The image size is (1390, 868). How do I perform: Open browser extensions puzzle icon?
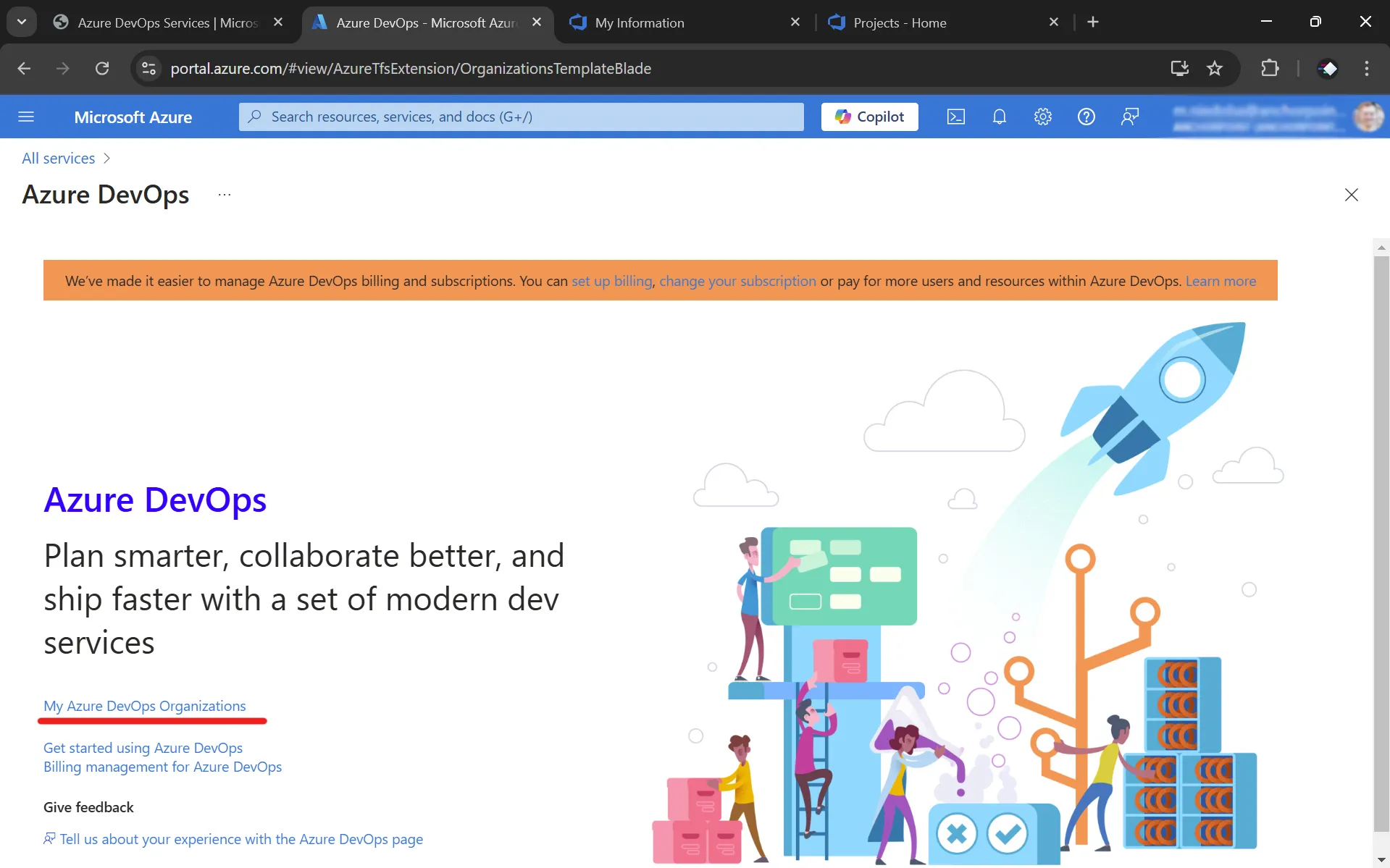click(1269, 69)
